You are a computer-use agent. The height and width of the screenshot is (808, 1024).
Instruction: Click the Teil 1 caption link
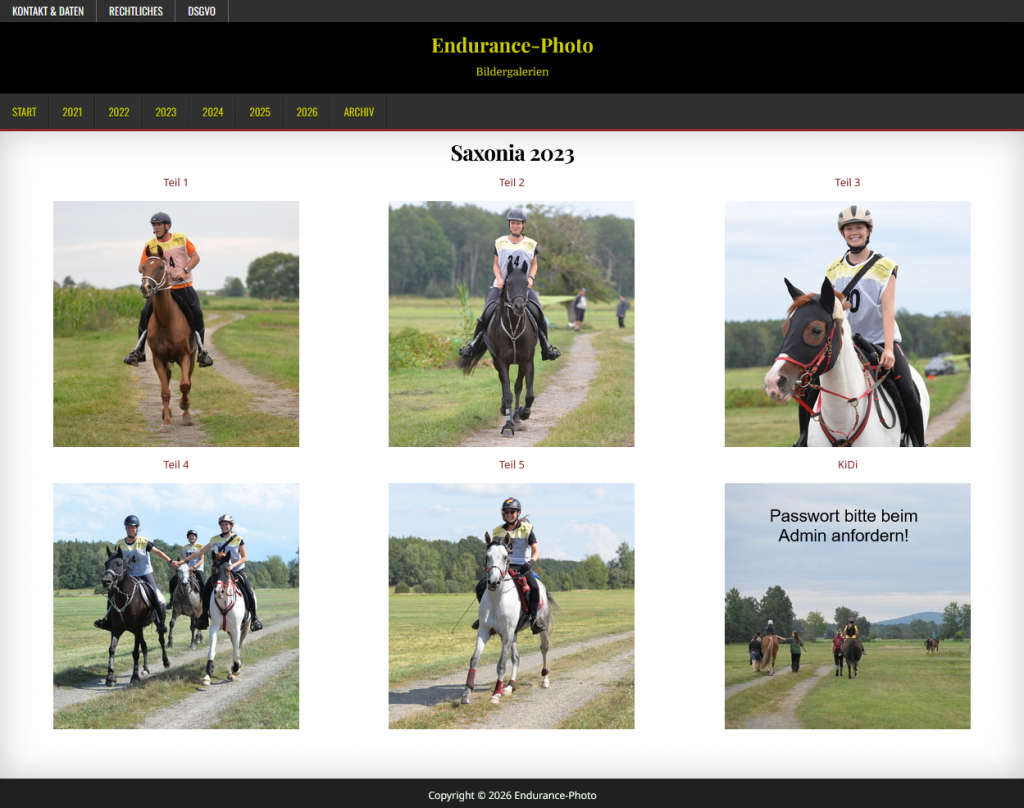tap(176, 183)
